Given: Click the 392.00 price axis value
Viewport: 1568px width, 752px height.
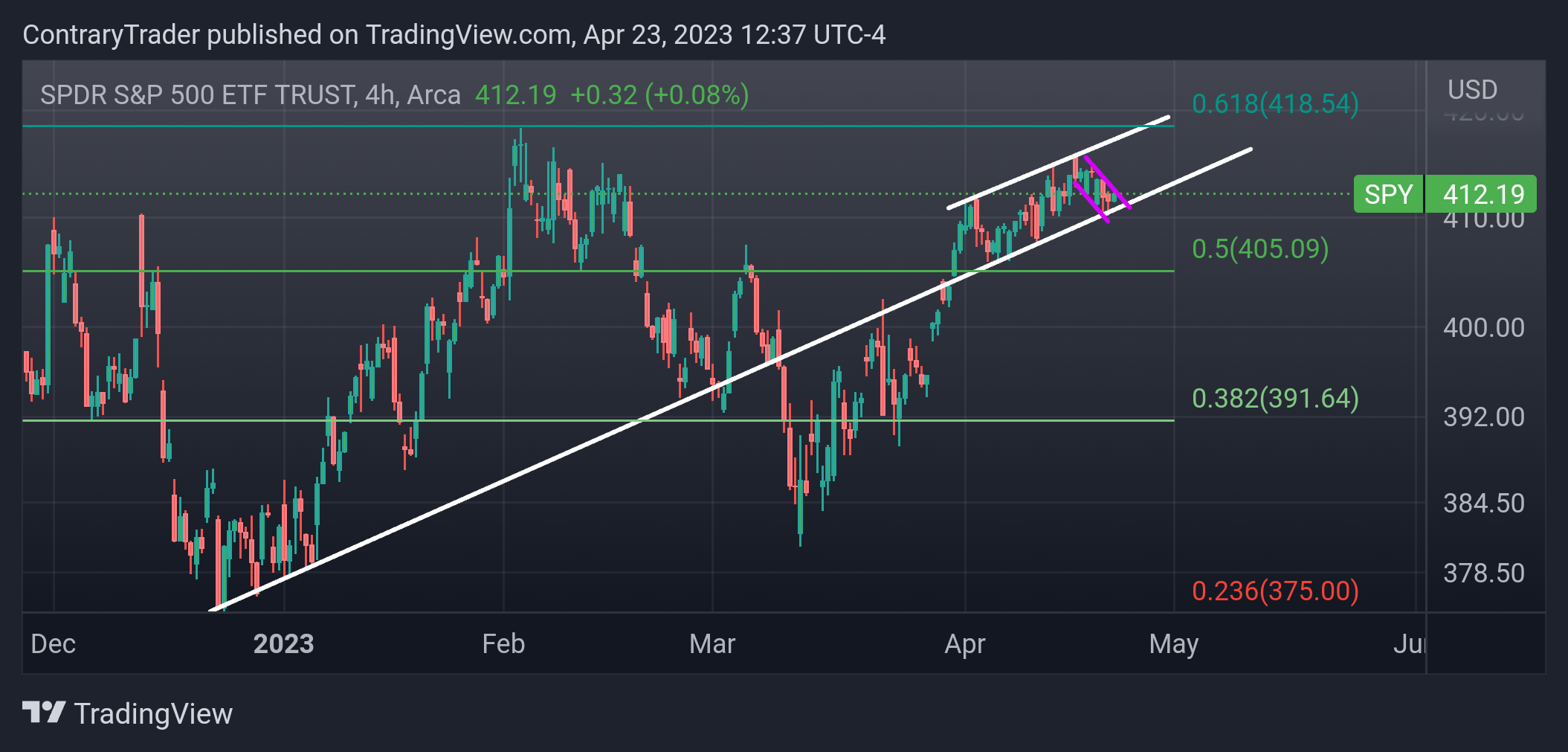Looking at the screenshot, I should tap(1483, 417).
